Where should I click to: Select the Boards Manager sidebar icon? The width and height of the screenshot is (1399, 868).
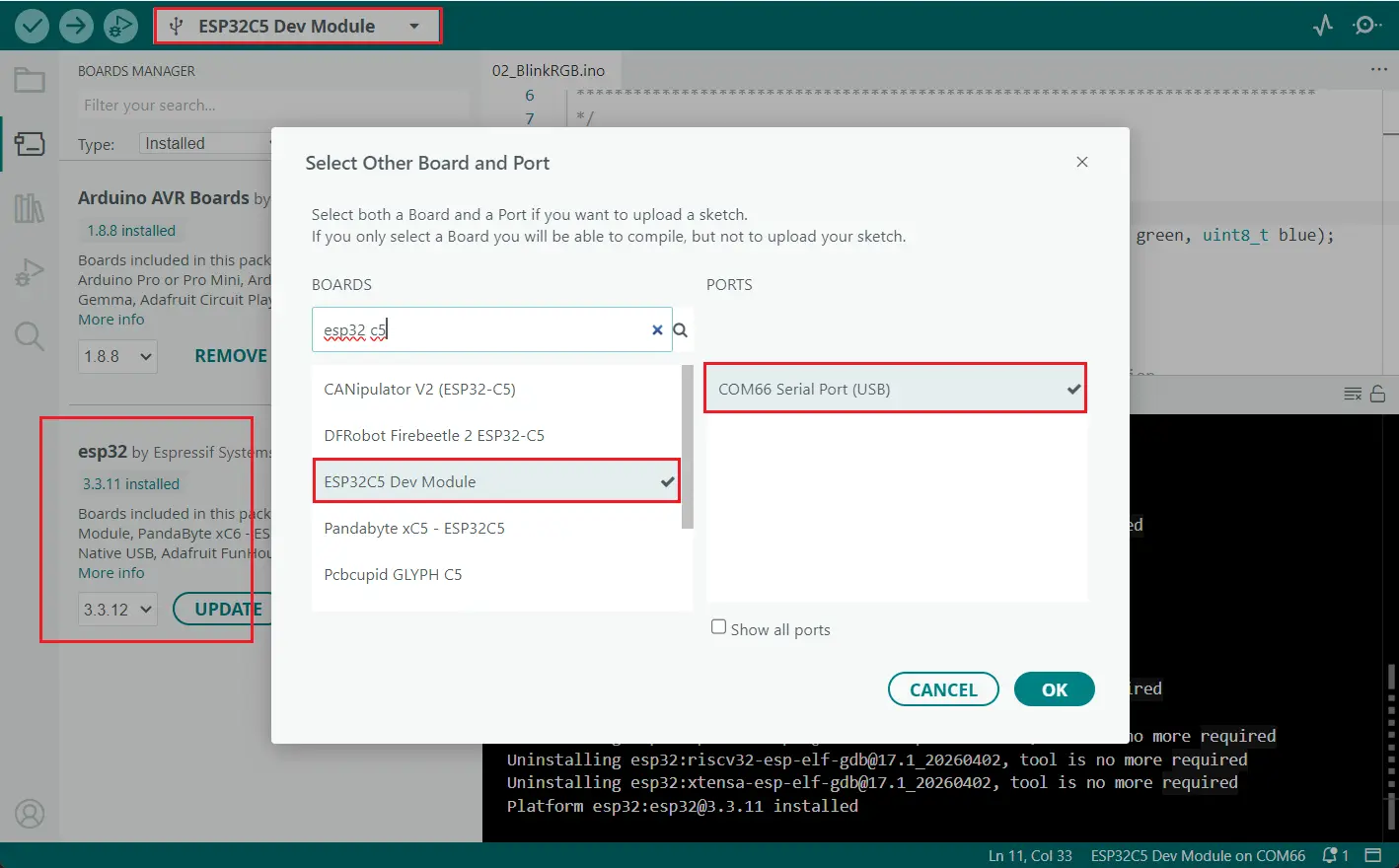[30, 144]
